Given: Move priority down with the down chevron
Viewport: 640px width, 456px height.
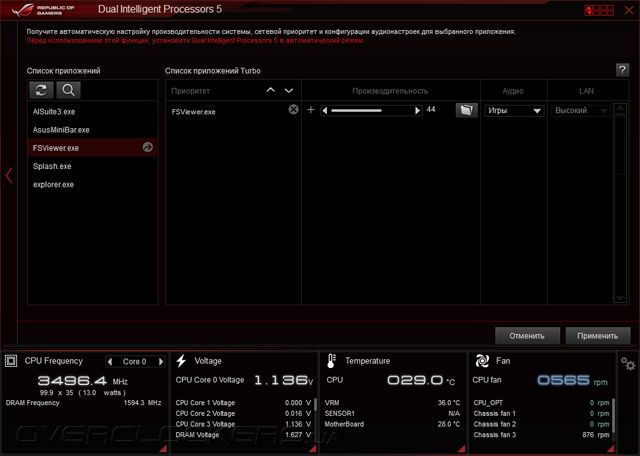Looking at the screenshot, I should coord(289,90).
